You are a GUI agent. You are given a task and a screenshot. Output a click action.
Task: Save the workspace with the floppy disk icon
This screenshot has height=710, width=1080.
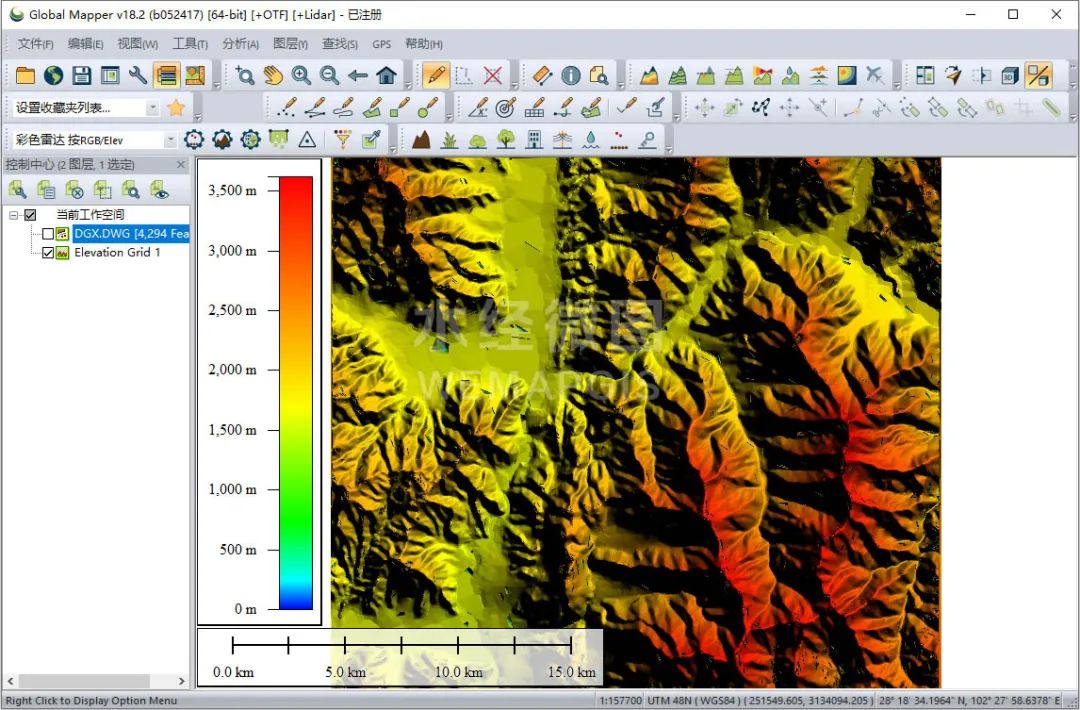(81, 75)
